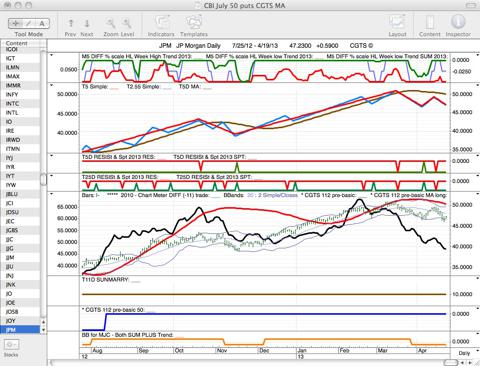480x366 pixels.
Task: Zoom in using Zoom Level magnifier
Action: coord(127,23)
